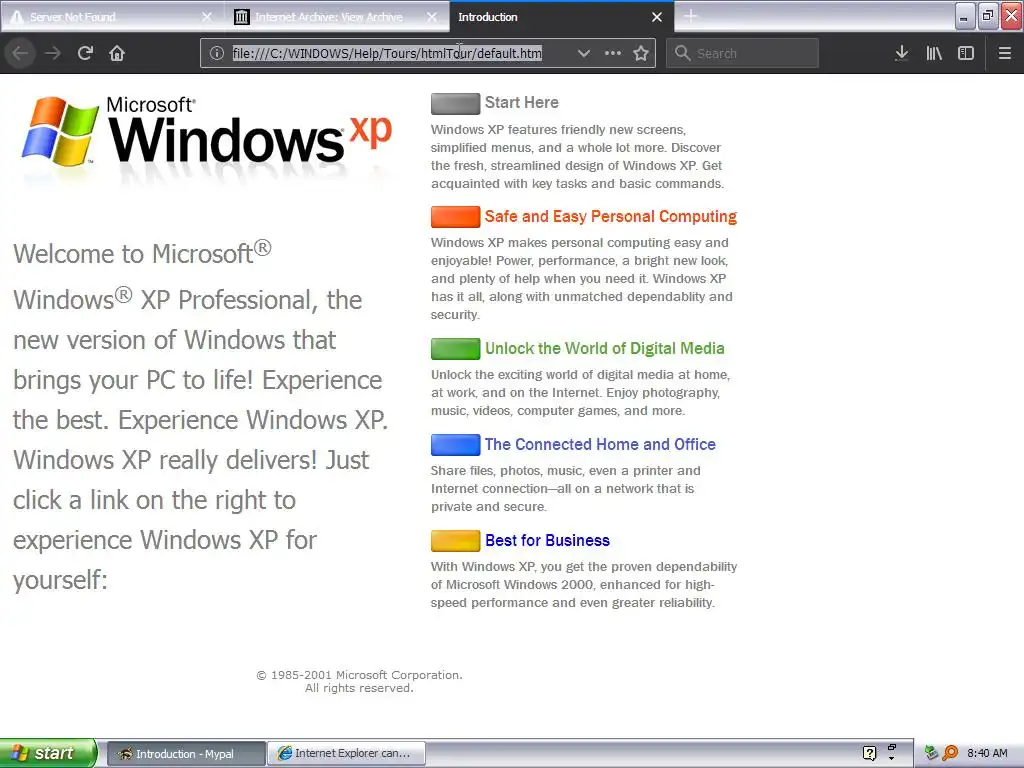1024x768 pixels.
Task: Open the Downloads arrow icon
Action: click(x=901, y=53)
